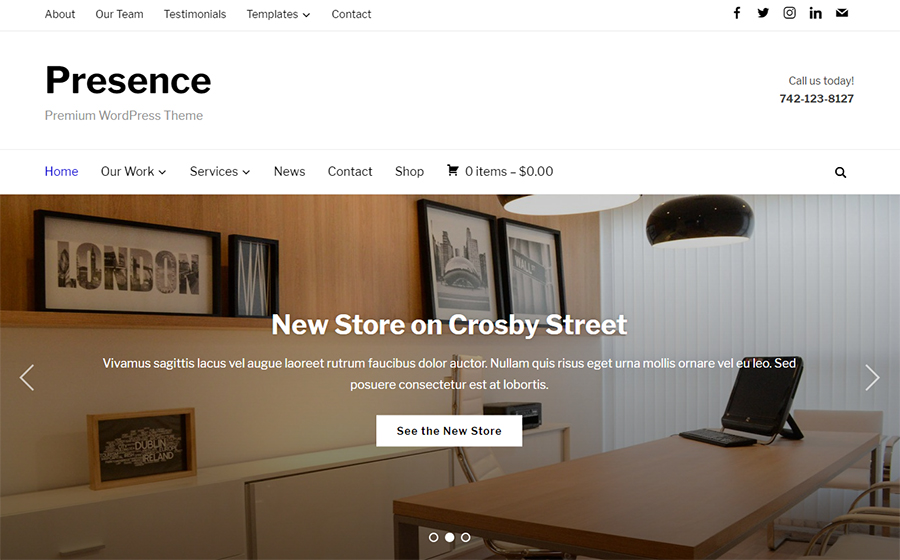Select the second slider dot

click(450, 537)
